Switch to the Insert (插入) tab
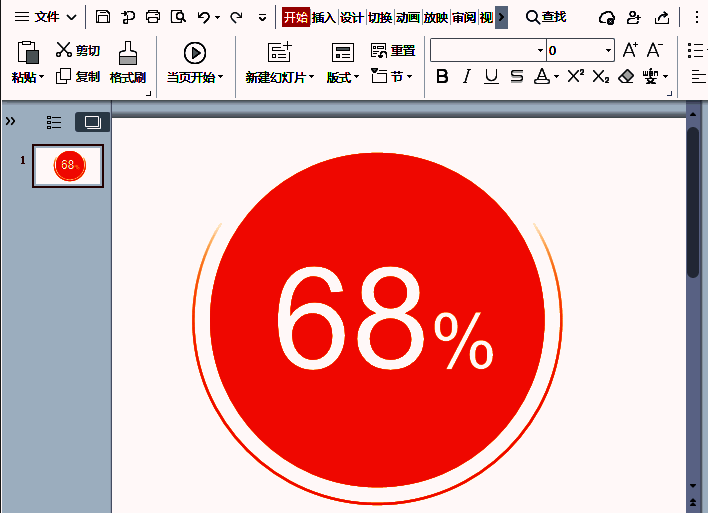 [323, 17]
